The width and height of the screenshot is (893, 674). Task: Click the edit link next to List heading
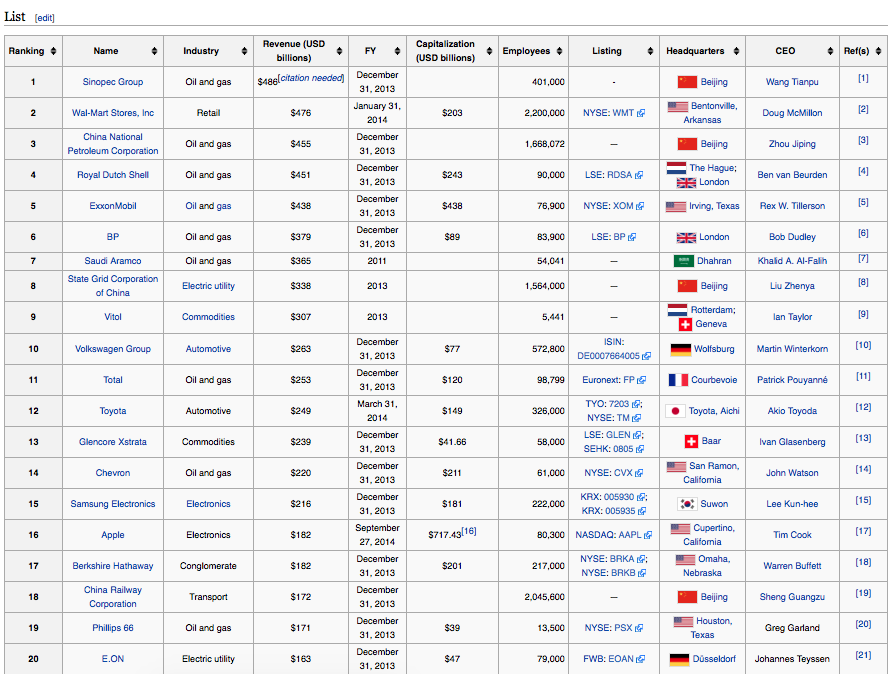(x=44, y=18)
